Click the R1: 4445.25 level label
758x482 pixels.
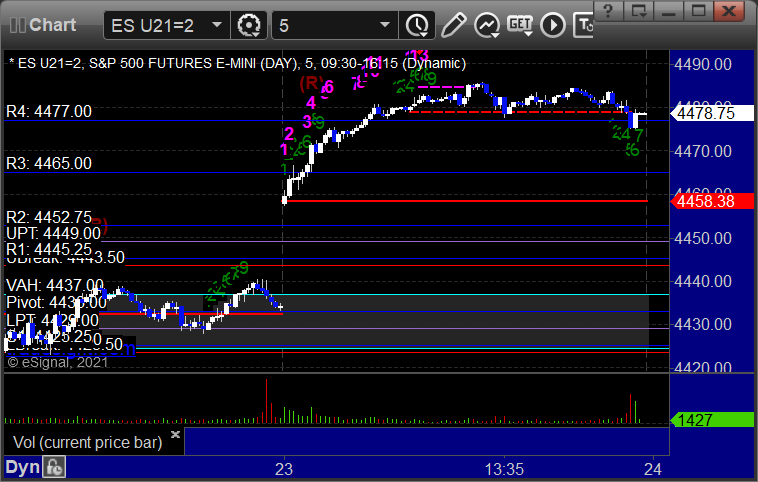[x=49, y=249]
